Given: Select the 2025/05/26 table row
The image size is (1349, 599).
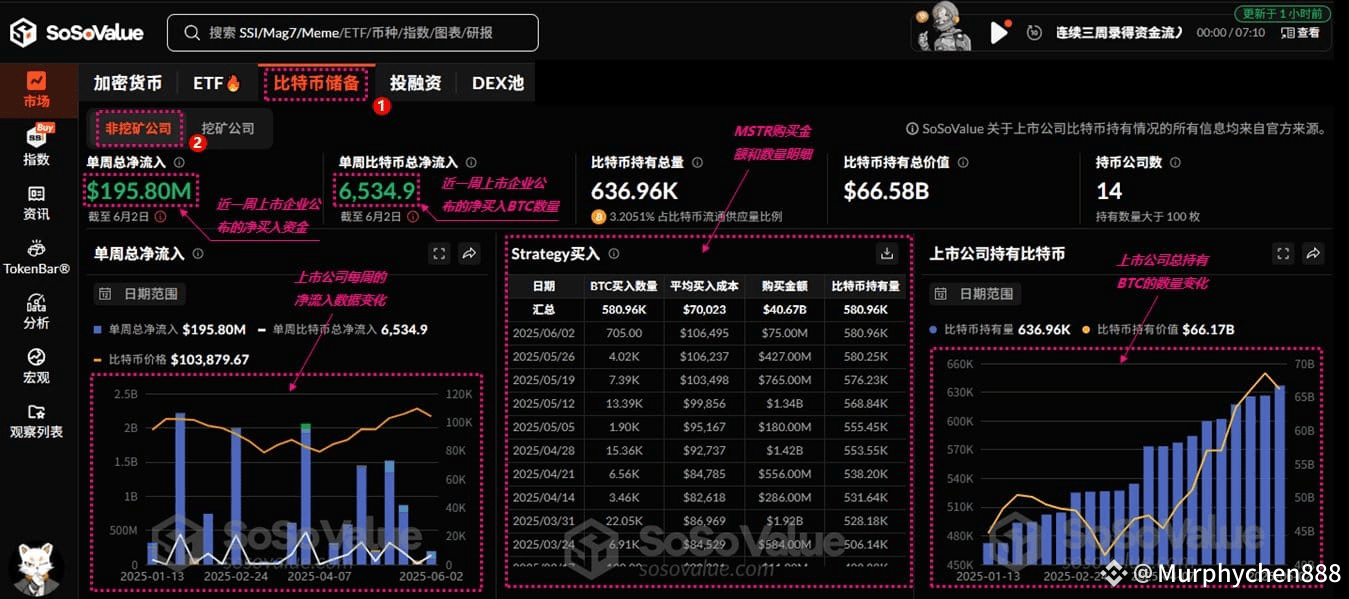Looking at the screenshot, I should click(x=707, y=357).
